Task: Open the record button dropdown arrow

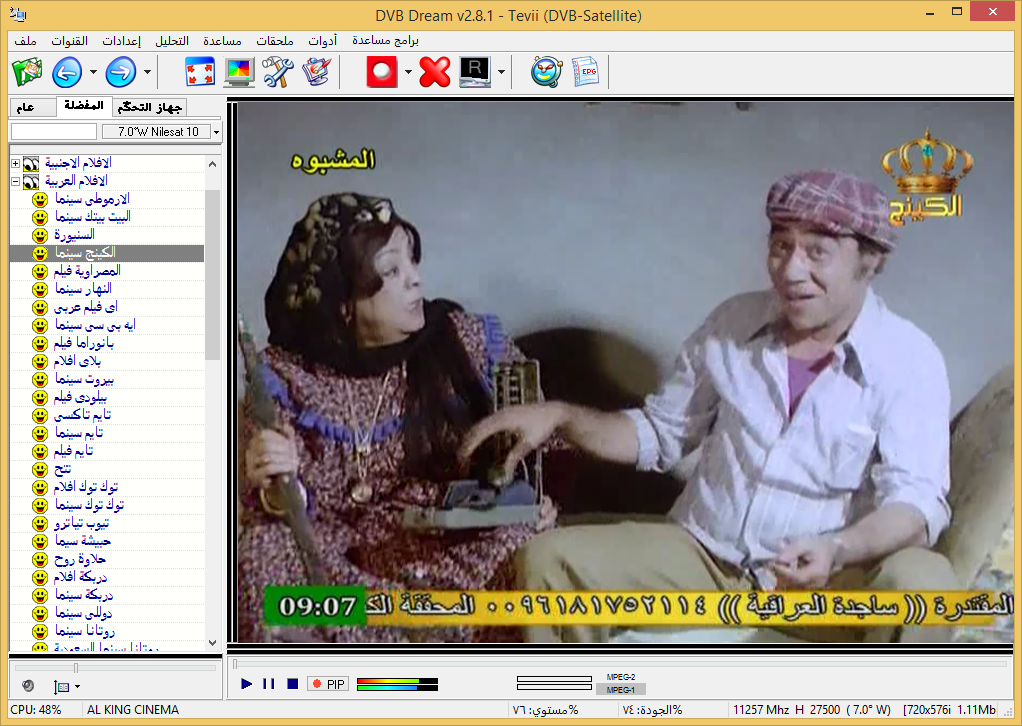Action: [x=408, y=72]
